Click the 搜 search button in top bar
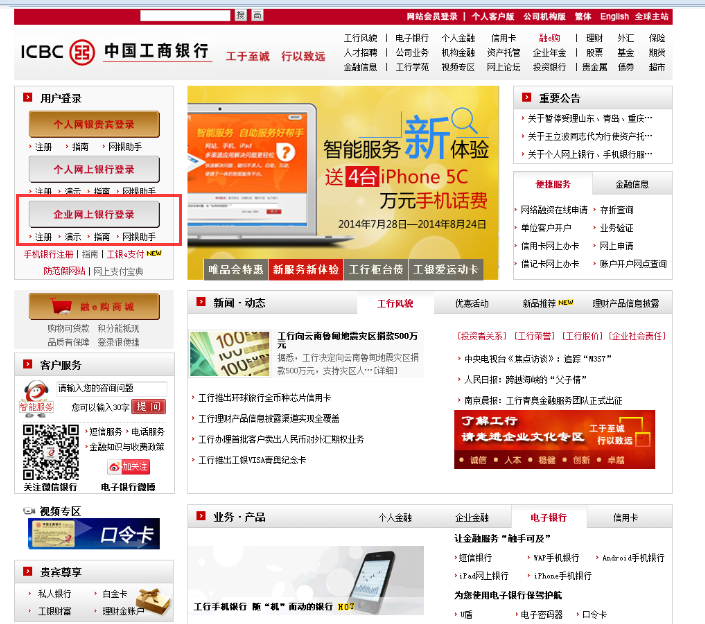This screenshot has width=705, height=624. pyautogui.click(x=241, y=15)
